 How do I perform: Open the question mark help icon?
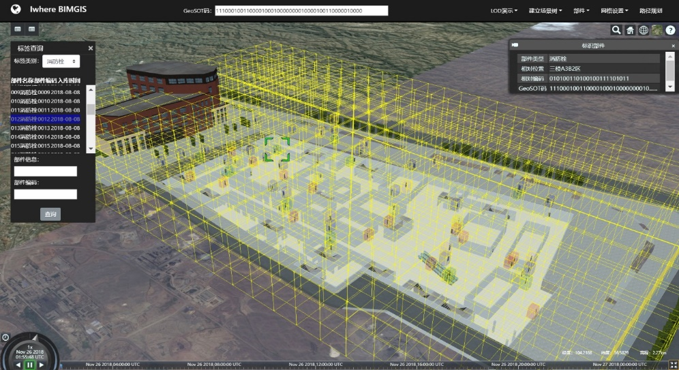pyautogui.click(x=670, y=30)
